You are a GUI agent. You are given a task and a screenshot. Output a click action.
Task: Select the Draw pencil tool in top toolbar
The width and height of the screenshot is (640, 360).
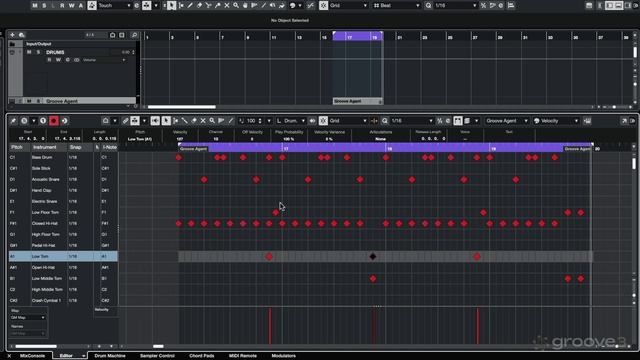click(x=190, y=5)
